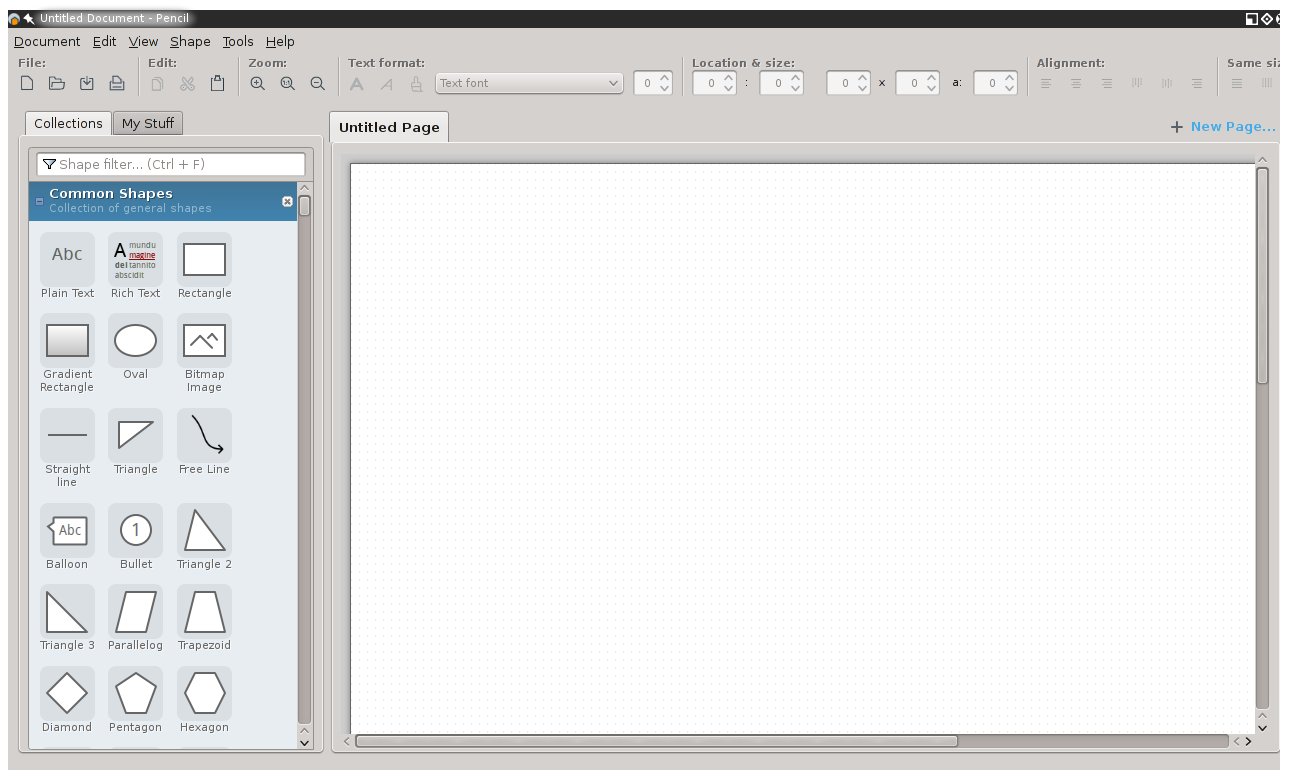Print the document via the printer icon

(117, 84)
